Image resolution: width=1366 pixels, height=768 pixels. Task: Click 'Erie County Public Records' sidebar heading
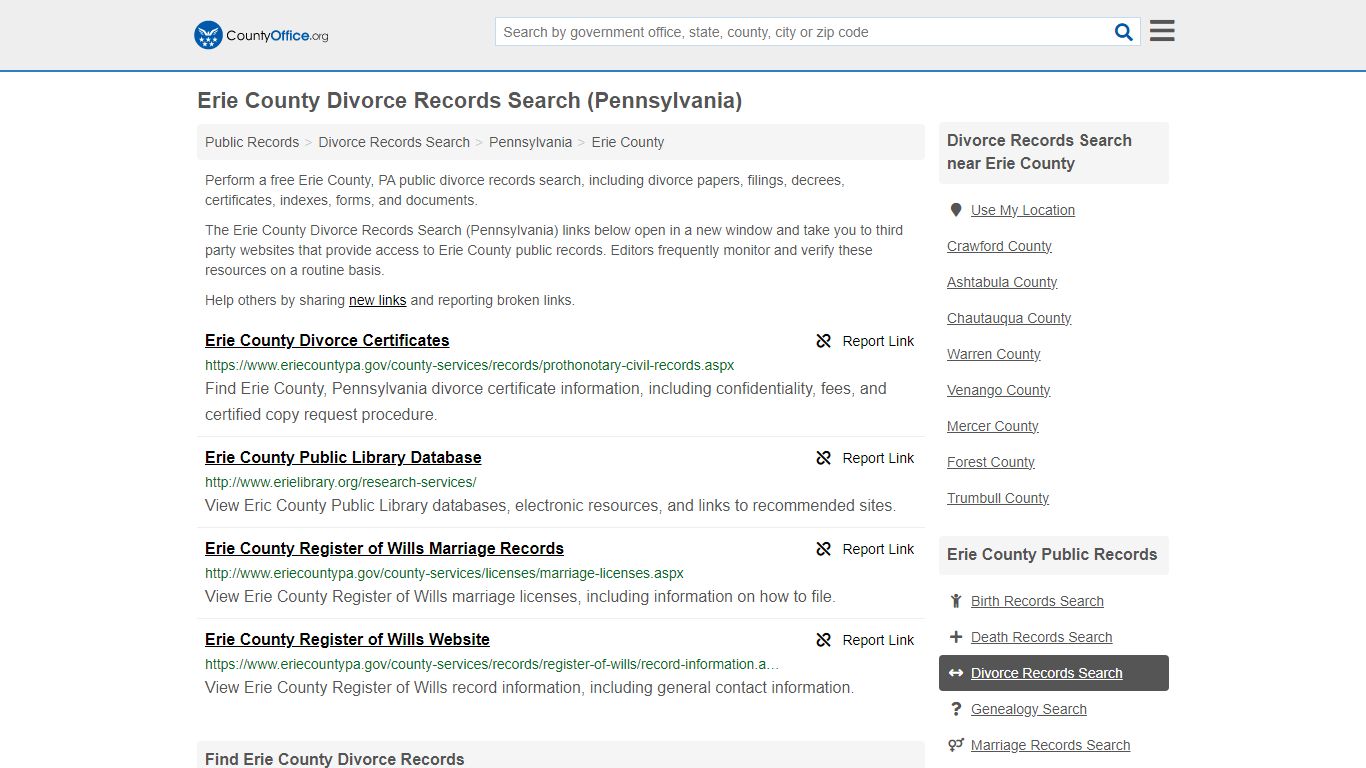point(1052,554)
